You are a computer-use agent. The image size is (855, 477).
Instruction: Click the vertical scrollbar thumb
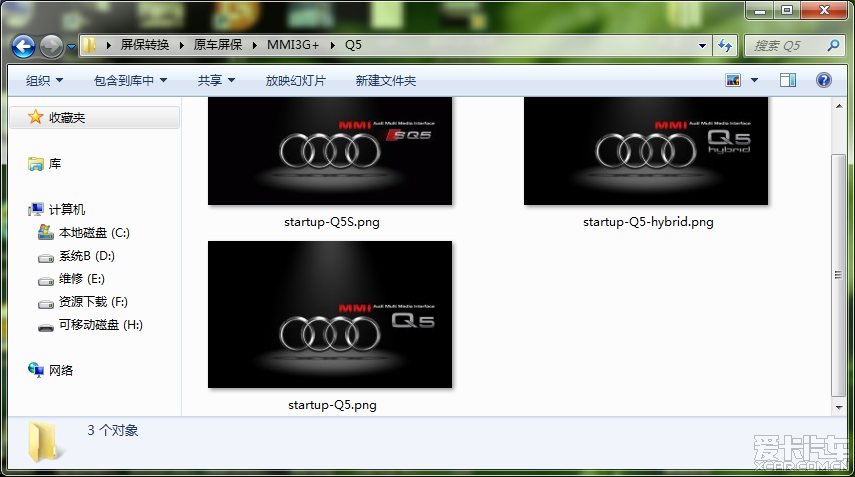(x=839, y=275)
